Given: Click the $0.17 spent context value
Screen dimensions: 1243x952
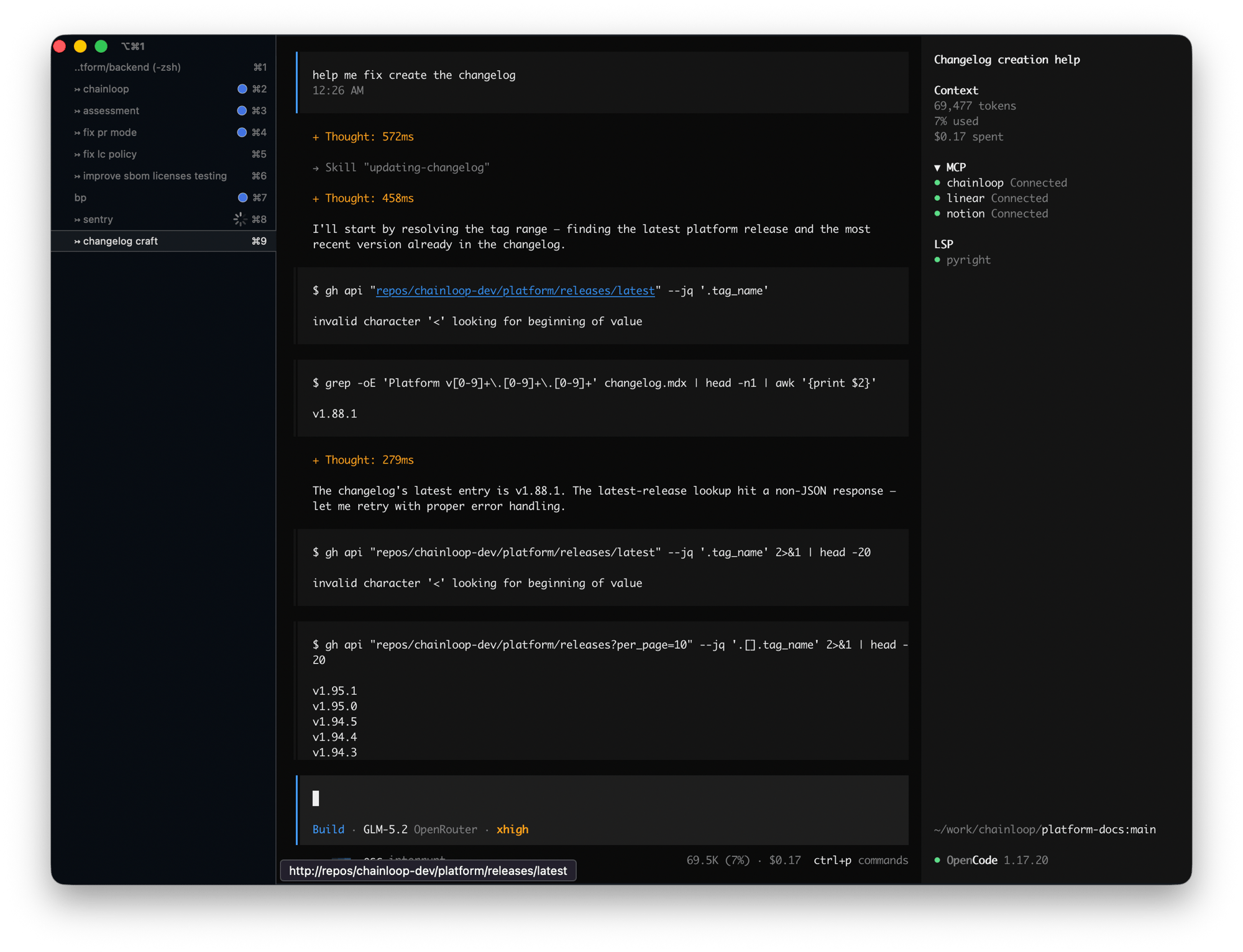Looking at the screenshot, I should (x=968, y=137).
